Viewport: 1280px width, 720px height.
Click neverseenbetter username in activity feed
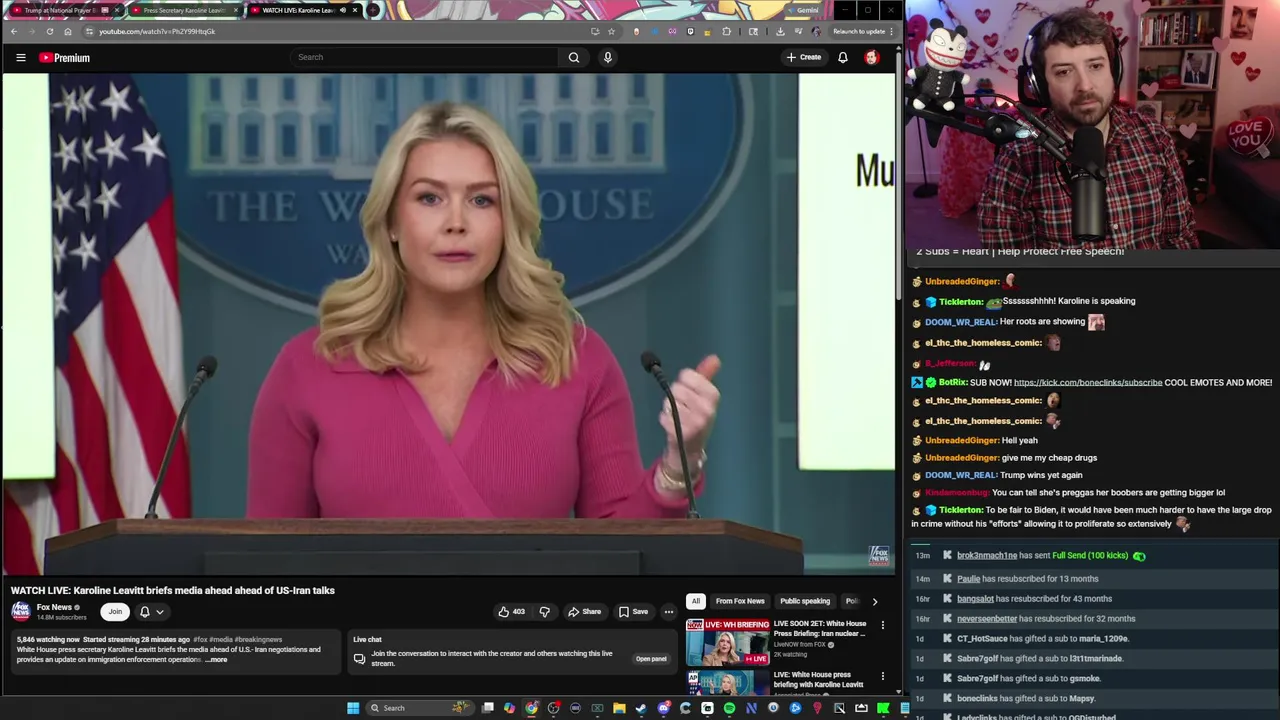[987, 619]
